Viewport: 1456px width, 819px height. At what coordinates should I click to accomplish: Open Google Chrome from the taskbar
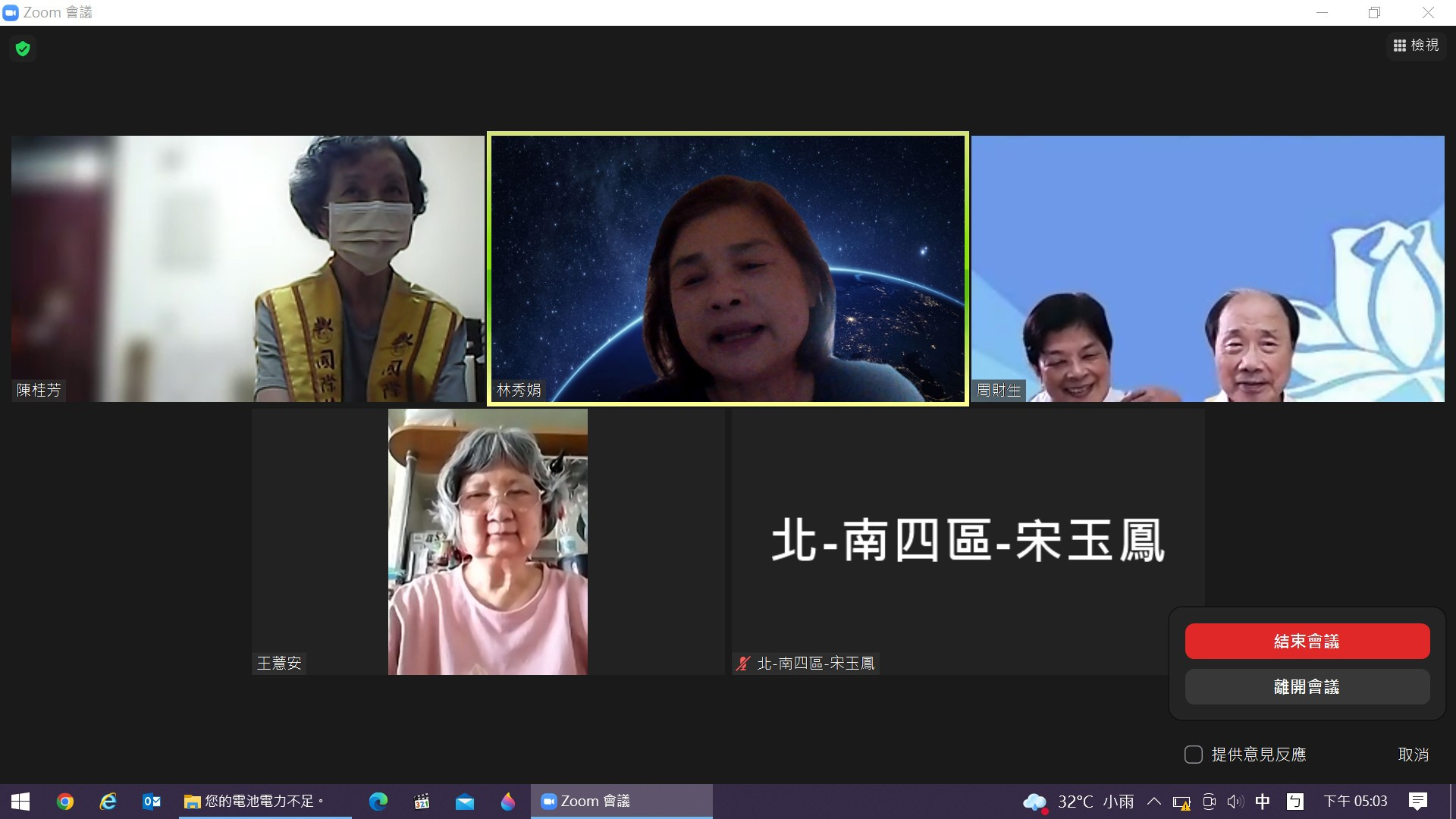(x=65, y=802)
